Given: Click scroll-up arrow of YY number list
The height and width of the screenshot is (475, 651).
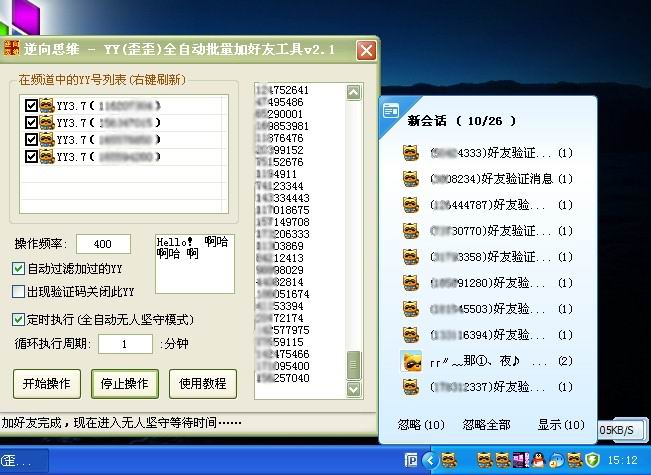Looking at the screenshot, I should (x=354, y=93).
